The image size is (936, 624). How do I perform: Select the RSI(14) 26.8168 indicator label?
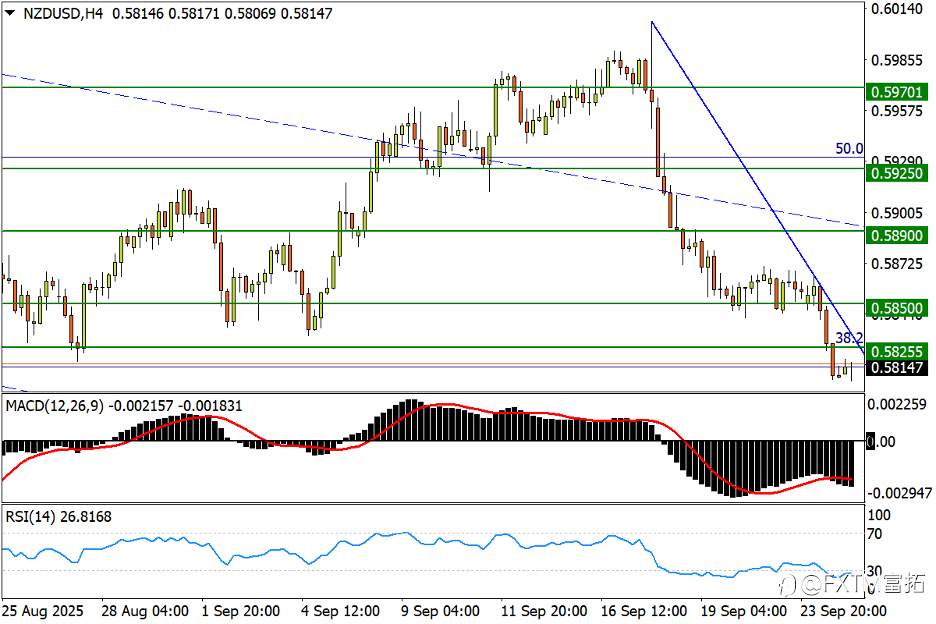click(58, 517)
